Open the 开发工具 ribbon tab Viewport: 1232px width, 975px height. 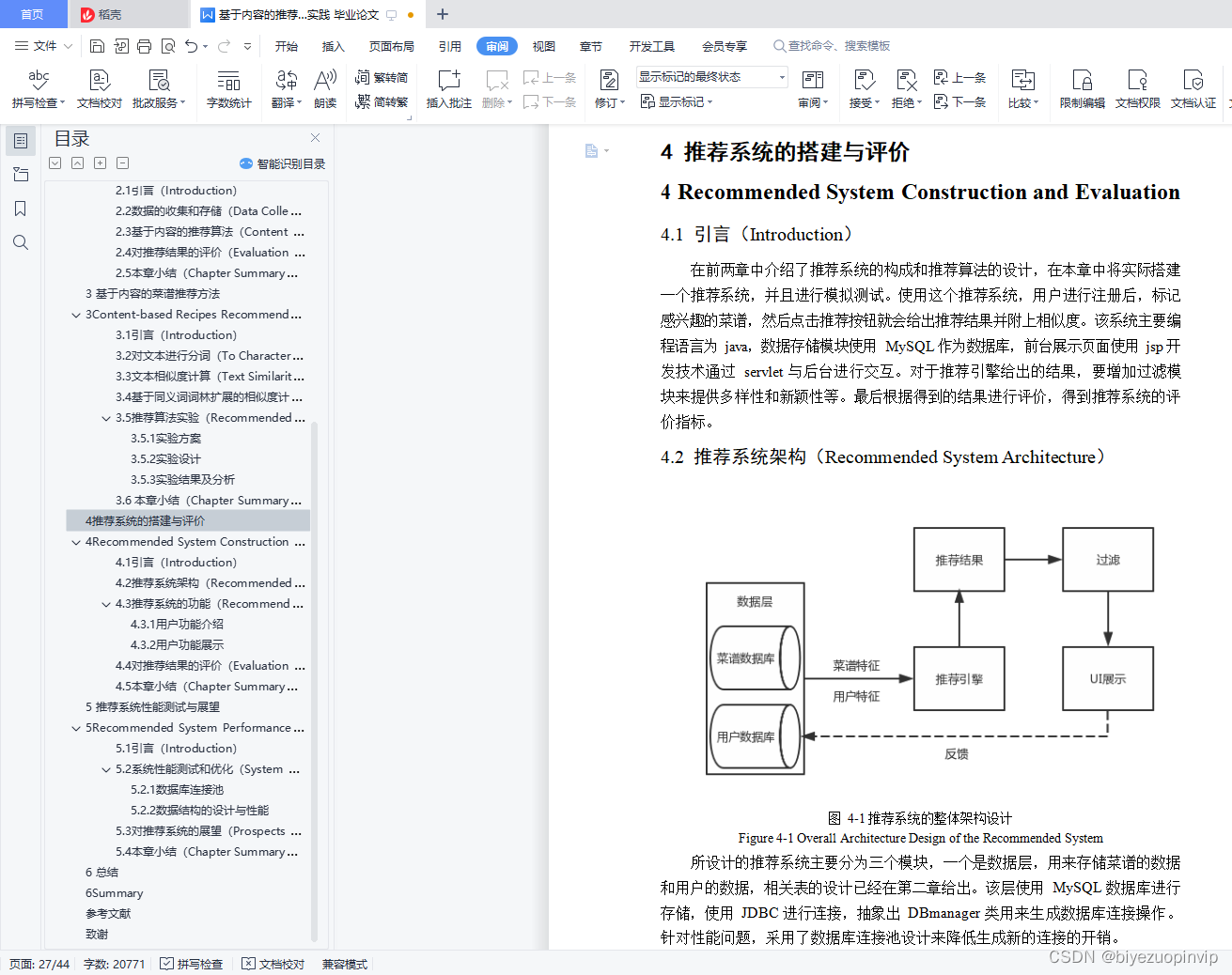click(x=652, y=46)
